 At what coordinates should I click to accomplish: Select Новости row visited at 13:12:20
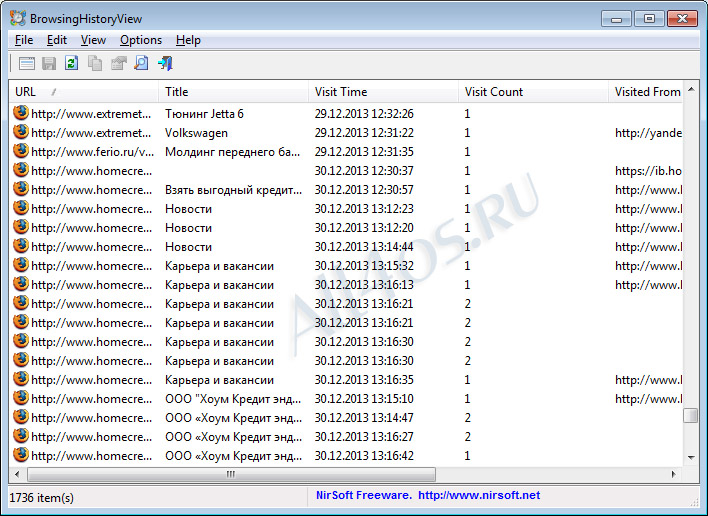click(x=346, y=228)
